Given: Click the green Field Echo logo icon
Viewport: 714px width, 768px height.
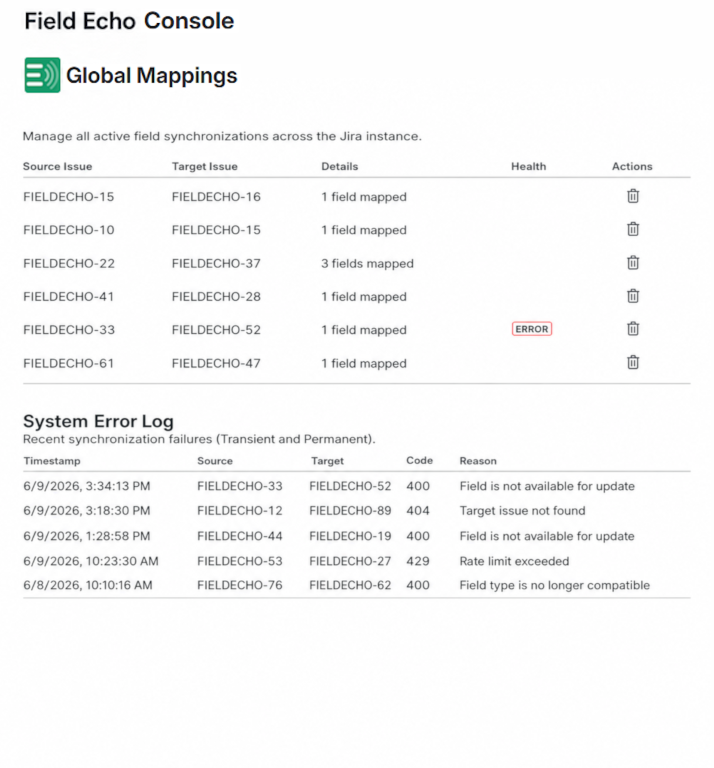Looking at the screenshot, I should point(43,75).
